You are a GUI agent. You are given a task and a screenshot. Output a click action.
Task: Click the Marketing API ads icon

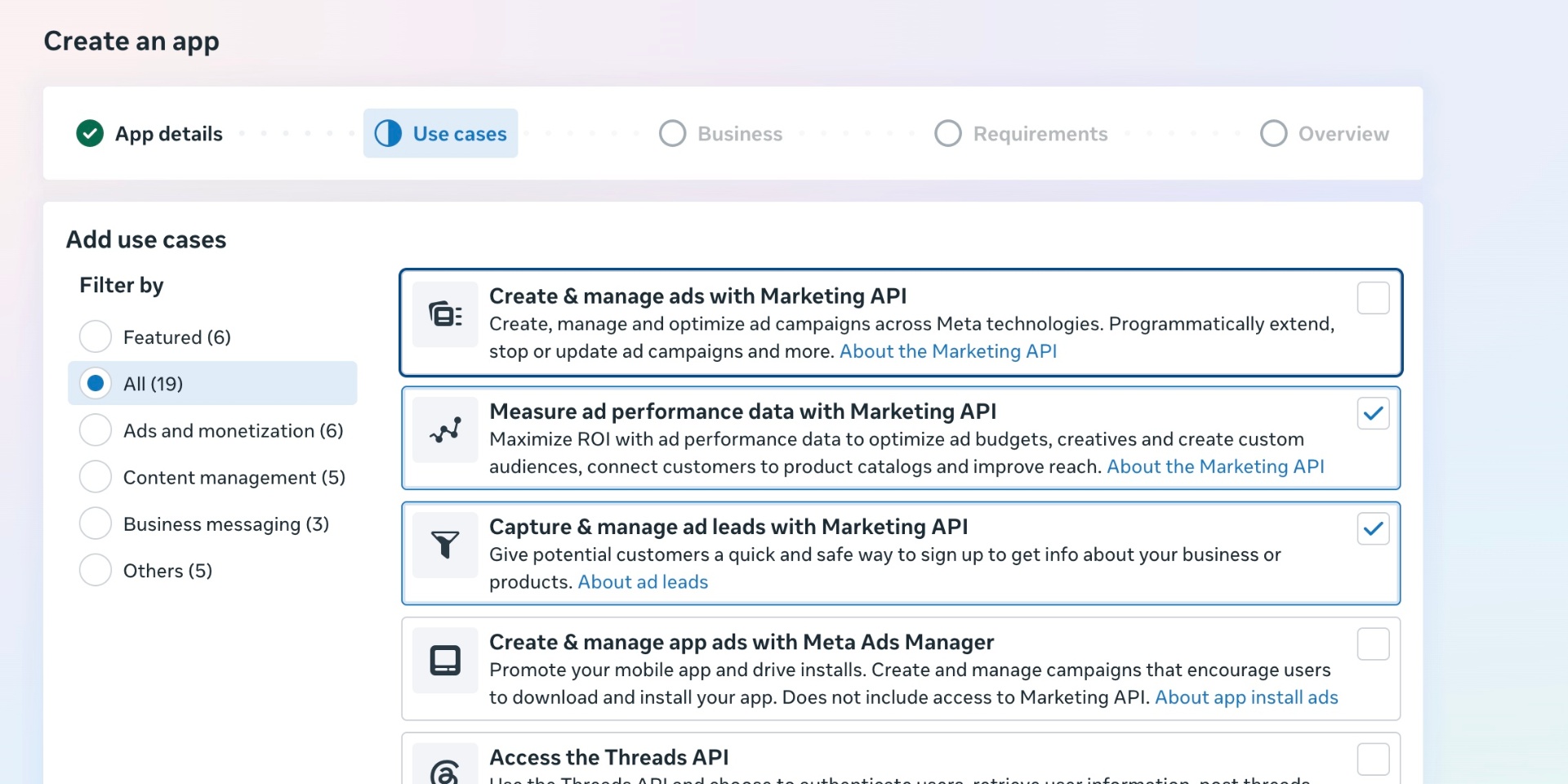tap(445, 314)
